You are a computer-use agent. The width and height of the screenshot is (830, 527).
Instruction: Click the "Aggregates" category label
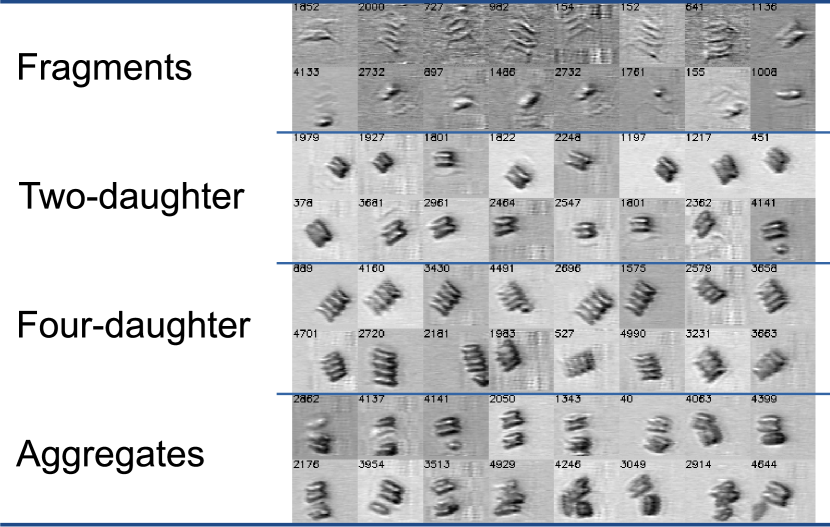pos(110,455)
